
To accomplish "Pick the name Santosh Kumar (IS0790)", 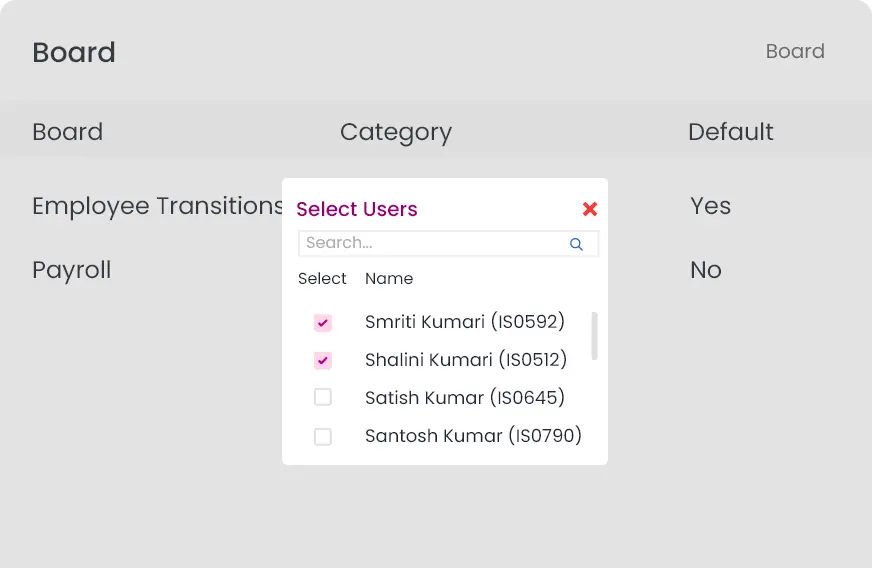I will click(x=473, y=436).
